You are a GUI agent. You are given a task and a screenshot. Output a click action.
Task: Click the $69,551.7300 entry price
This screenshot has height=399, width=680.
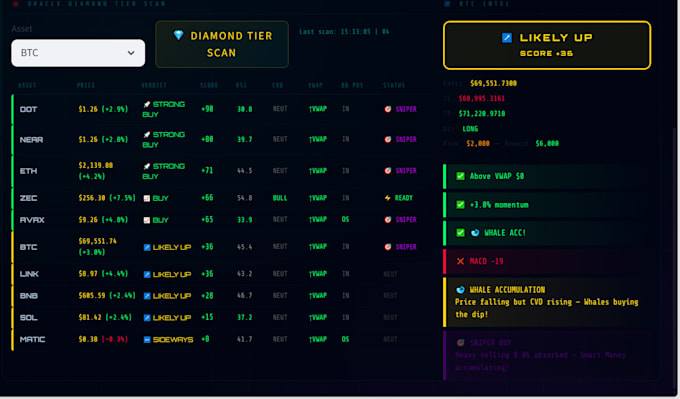[x=494, y=83]
